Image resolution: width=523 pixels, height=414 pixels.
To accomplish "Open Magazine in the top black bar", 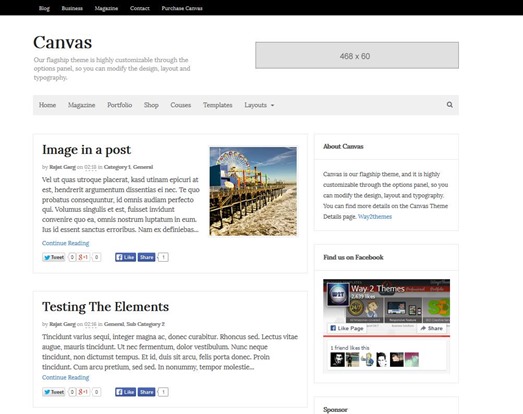I will click(x=106, y=8).
